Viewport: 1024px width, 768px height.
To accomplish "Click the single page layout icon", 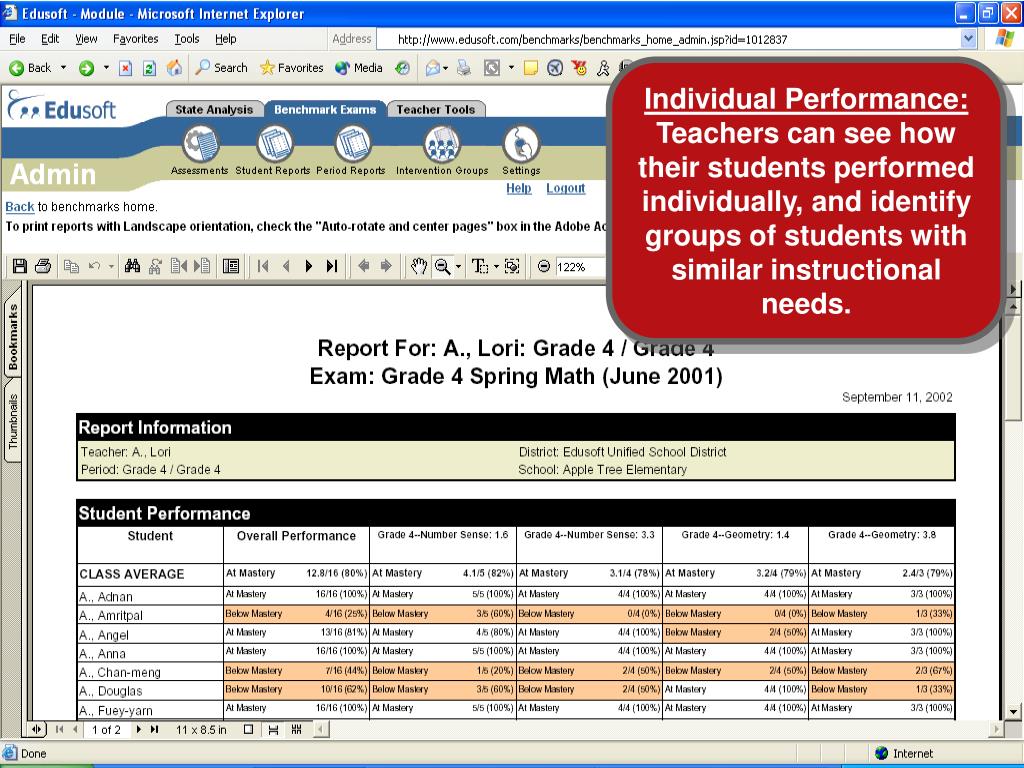I will click(x=248, y=729).
